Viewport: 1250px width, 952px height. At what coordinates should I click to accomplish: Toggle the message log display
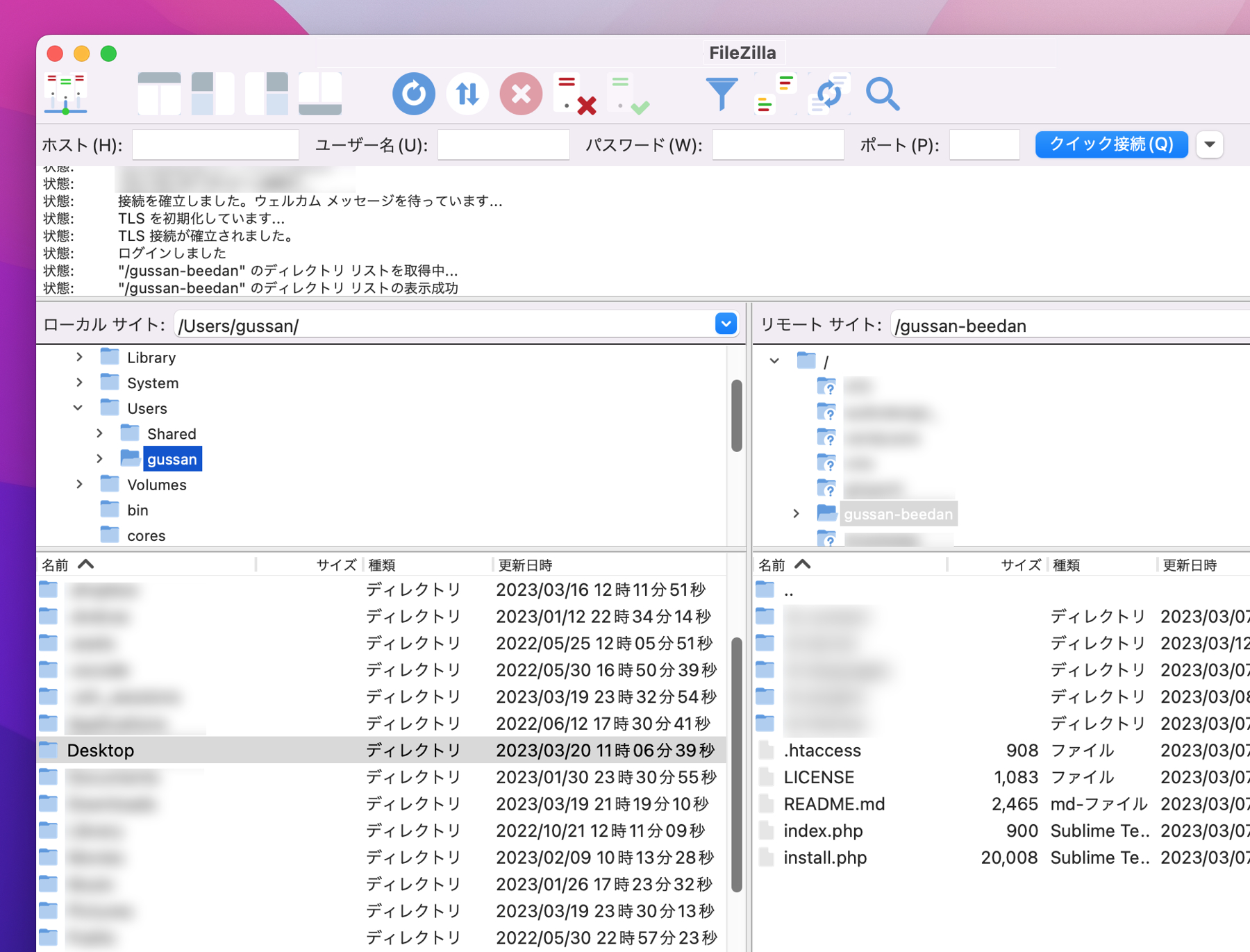(158, 92)
